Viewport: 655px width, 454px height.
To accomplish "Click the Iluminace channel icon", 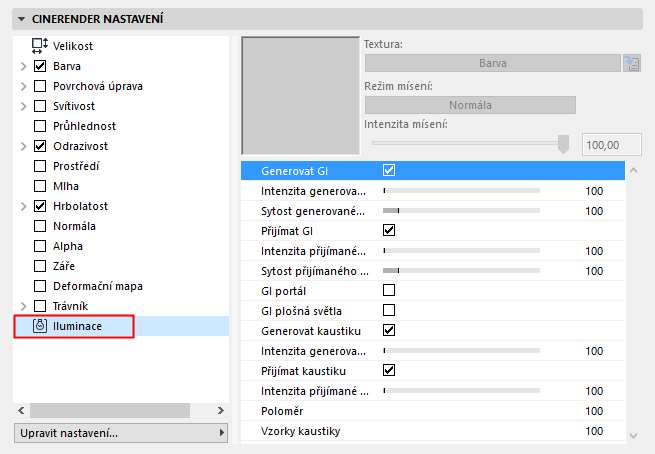I will tap(40, 326).
